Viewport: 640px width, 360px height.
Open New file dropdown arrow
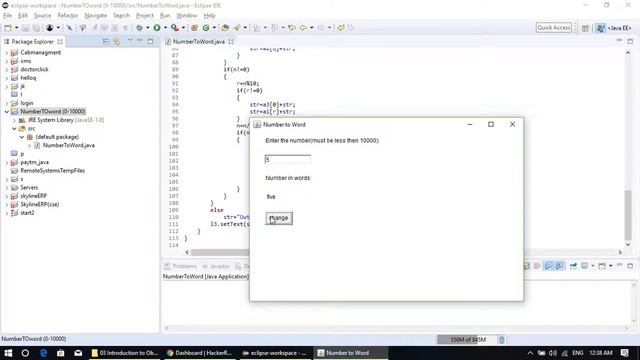[16, 28]
